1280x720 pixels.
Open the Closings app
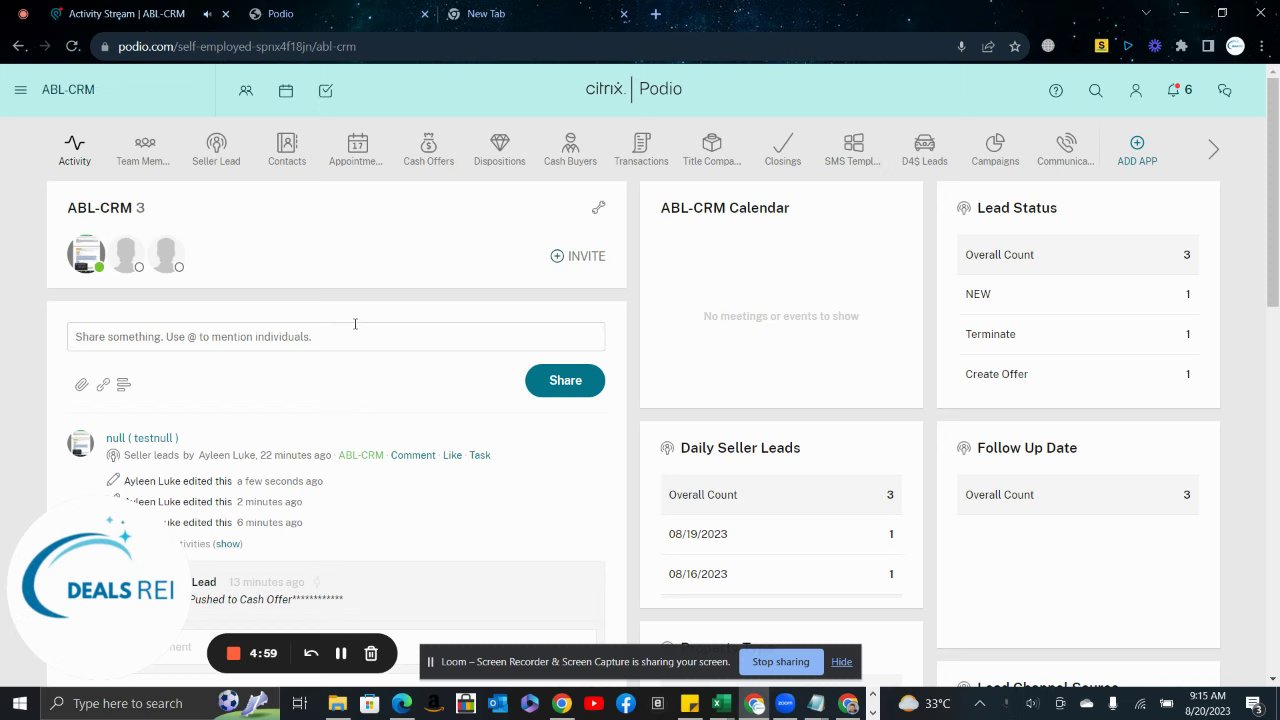(782, 149)
